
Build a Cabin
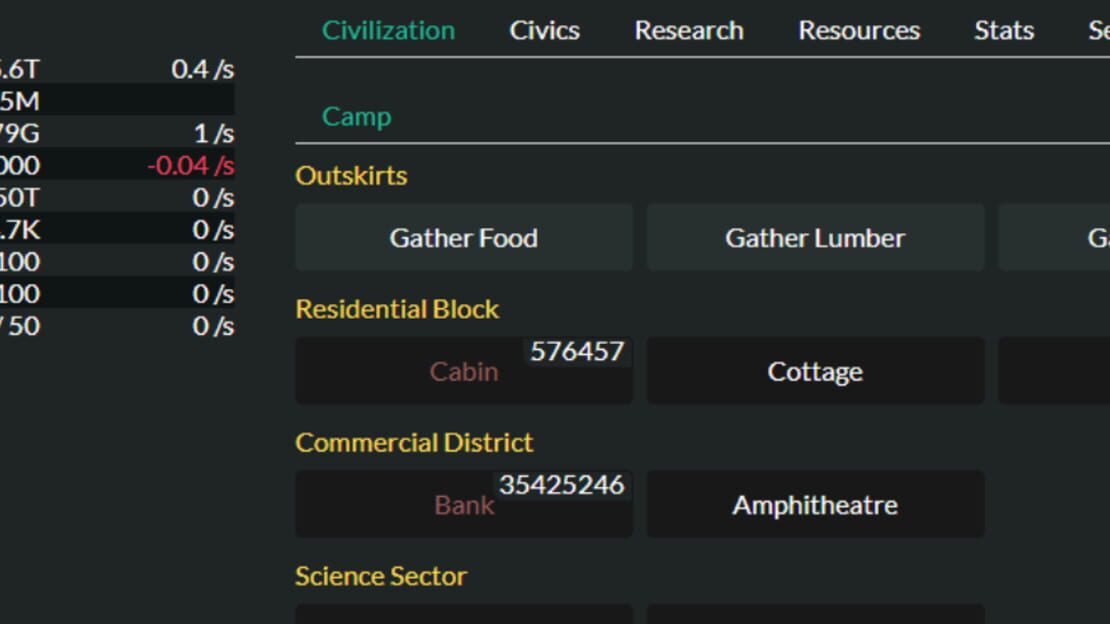pyautogui.click(x=464, y=371)
